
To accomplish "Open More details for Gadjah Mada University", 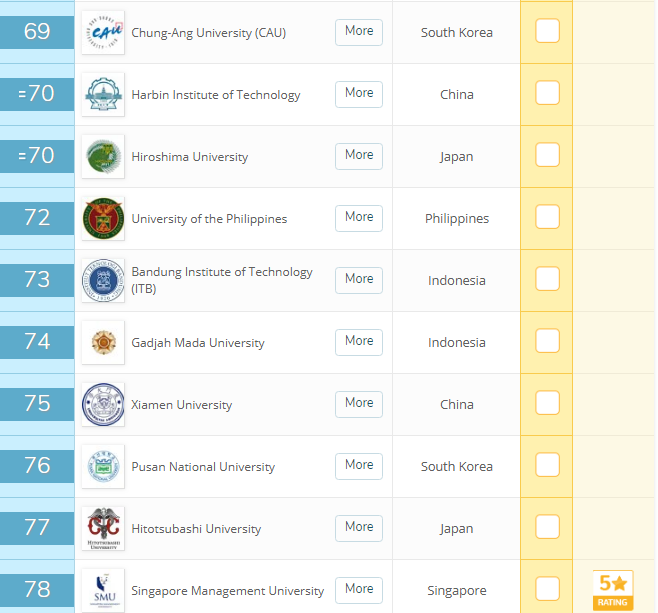I will 359,342.
